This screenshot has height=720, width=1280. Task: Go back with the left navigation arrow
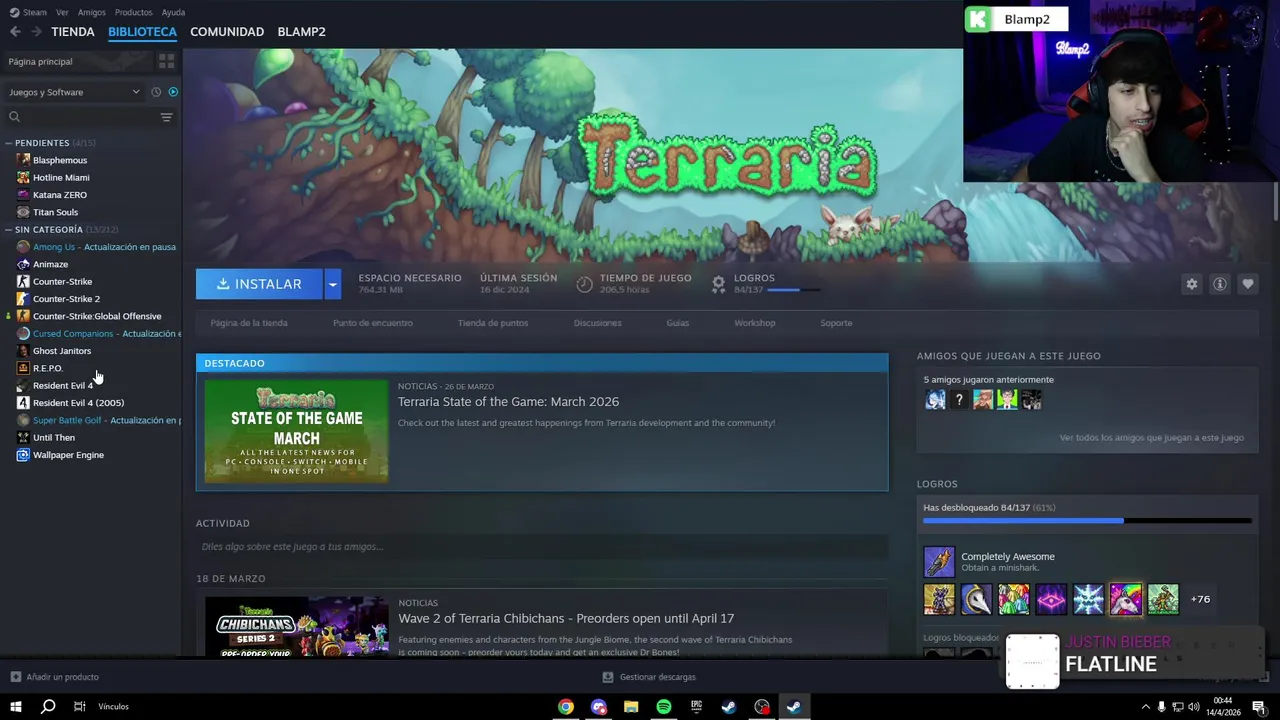15,32
